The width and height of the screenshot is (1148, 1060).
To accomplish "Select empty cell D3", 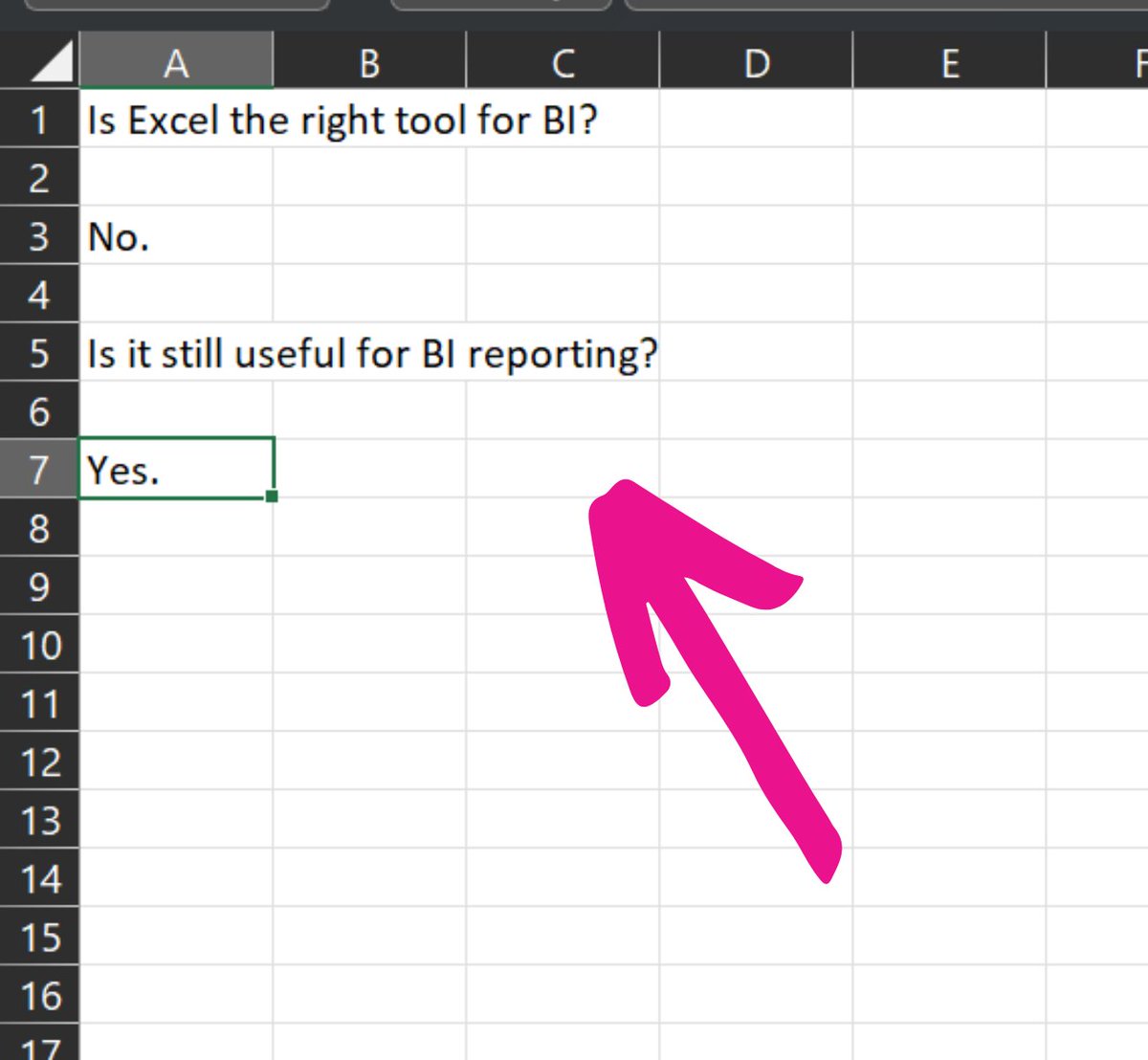I will click(x=757, y=236).
